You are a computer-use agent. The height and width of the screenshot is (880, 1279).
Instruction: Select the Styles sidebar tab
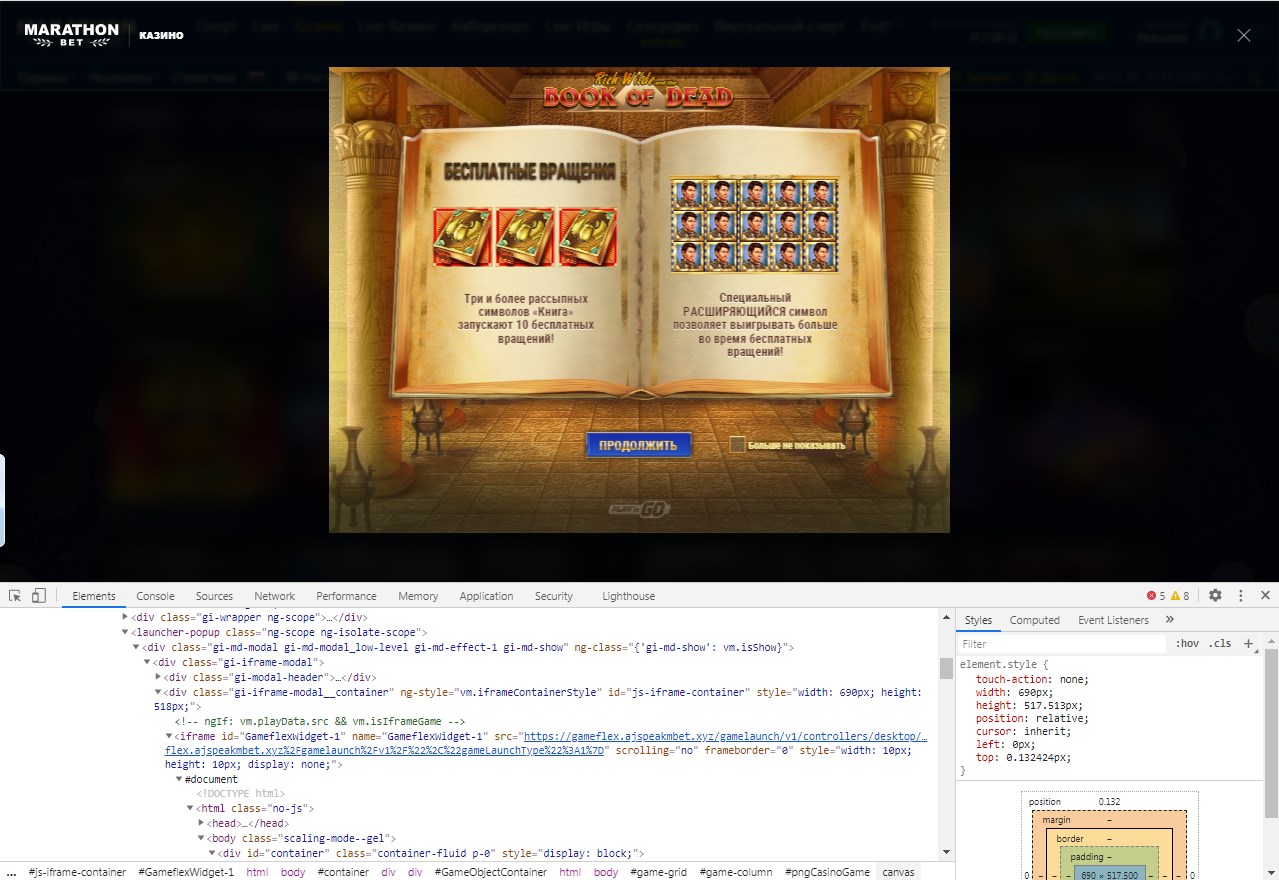[x=978, y=620]
